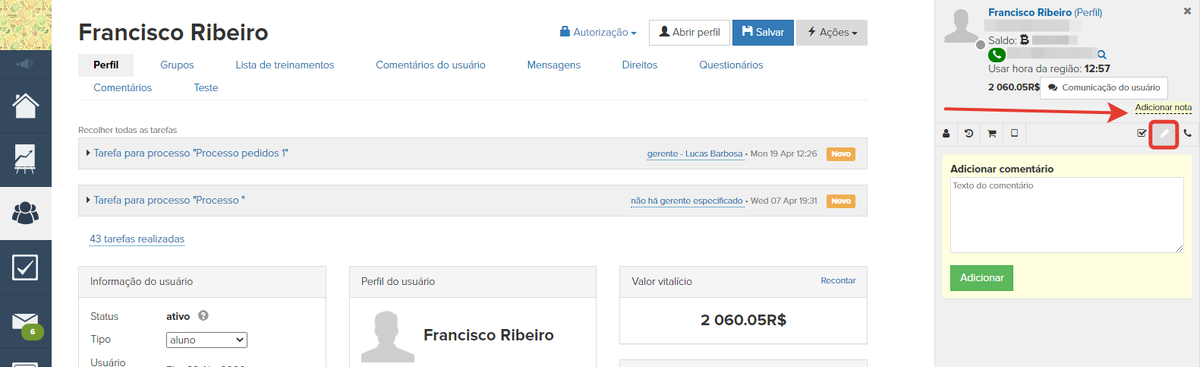Click the history clock icon in panel
Viewport: 1200px width, 367px height.
tap(969, 133)
